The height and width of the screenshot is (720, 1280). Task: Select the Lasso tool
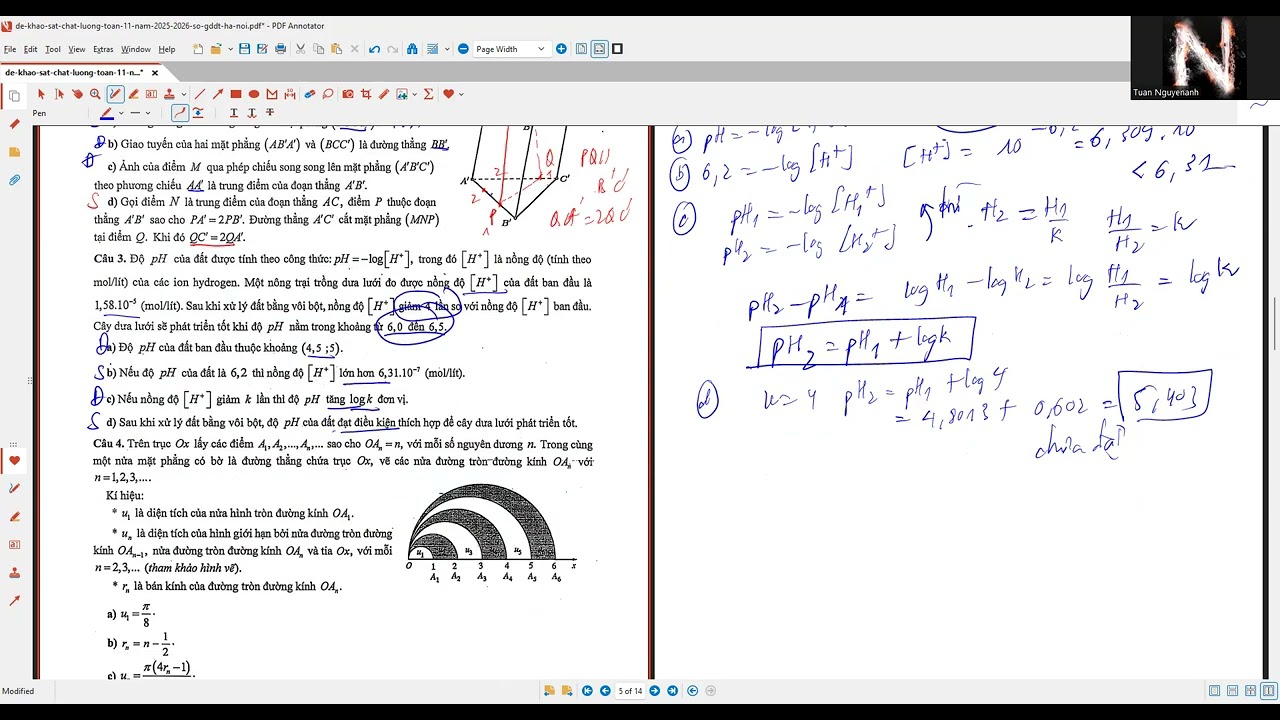click(328, 94)
